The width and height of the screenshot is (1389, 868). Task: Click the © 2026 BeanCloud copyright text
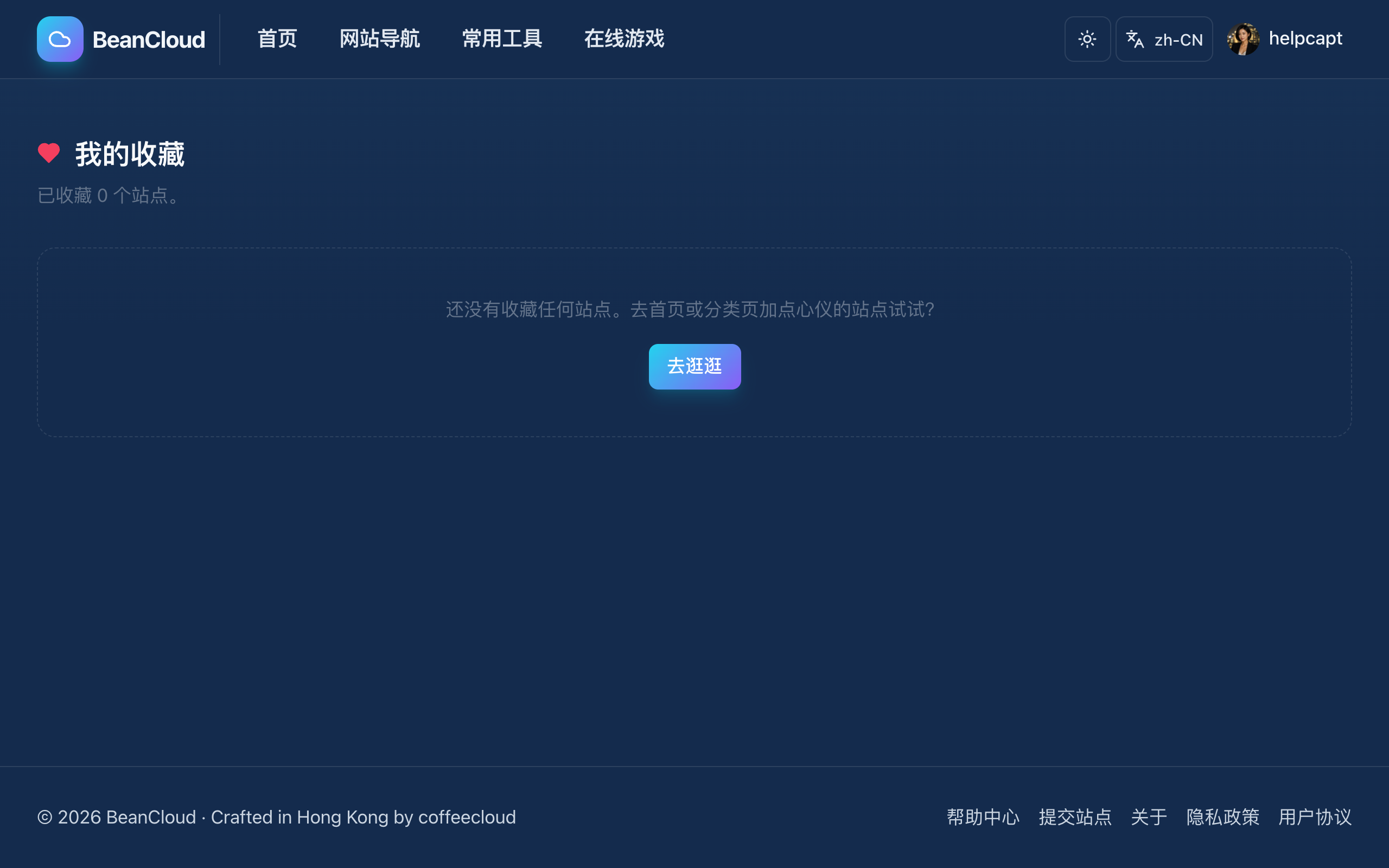point(277,817)
